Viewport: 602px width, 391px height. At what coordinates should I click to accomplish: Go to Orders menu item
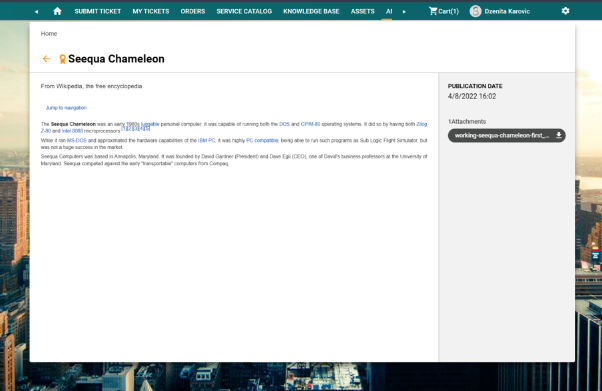(193, 12)
